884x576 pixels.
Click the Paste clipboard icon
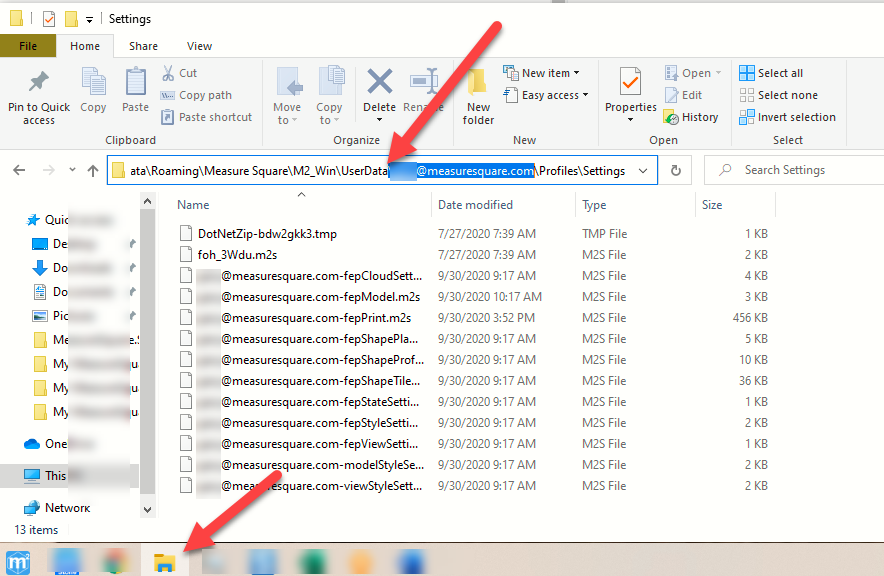pos(135,82)
